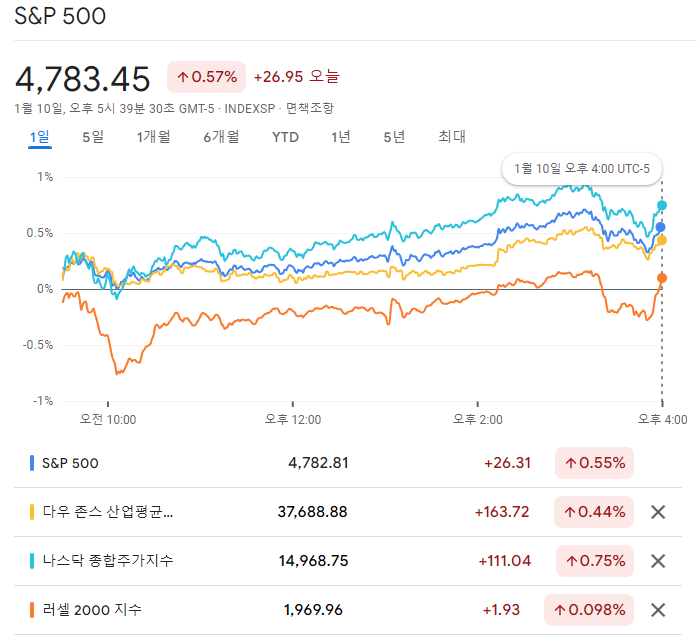Click the 다우 존스 0.44% badge
Screen dimensions: 697x644
coord(594,512)
